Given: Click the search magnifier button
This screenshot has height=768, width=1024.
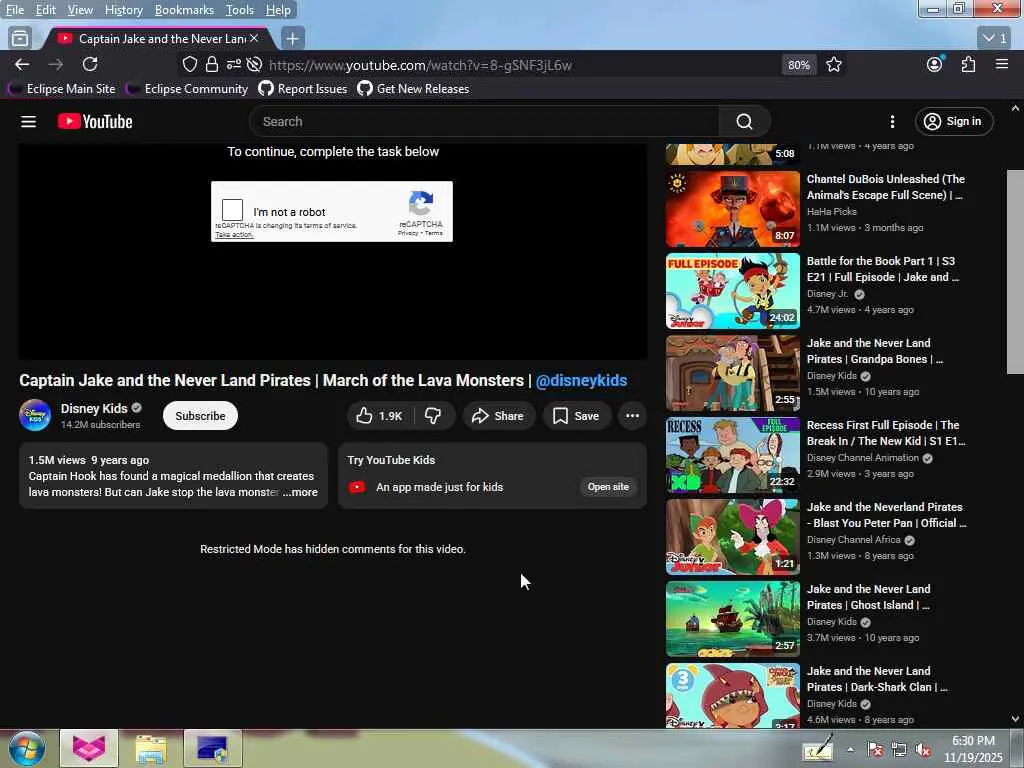Looking at the screenshot, I should point(744,121).
